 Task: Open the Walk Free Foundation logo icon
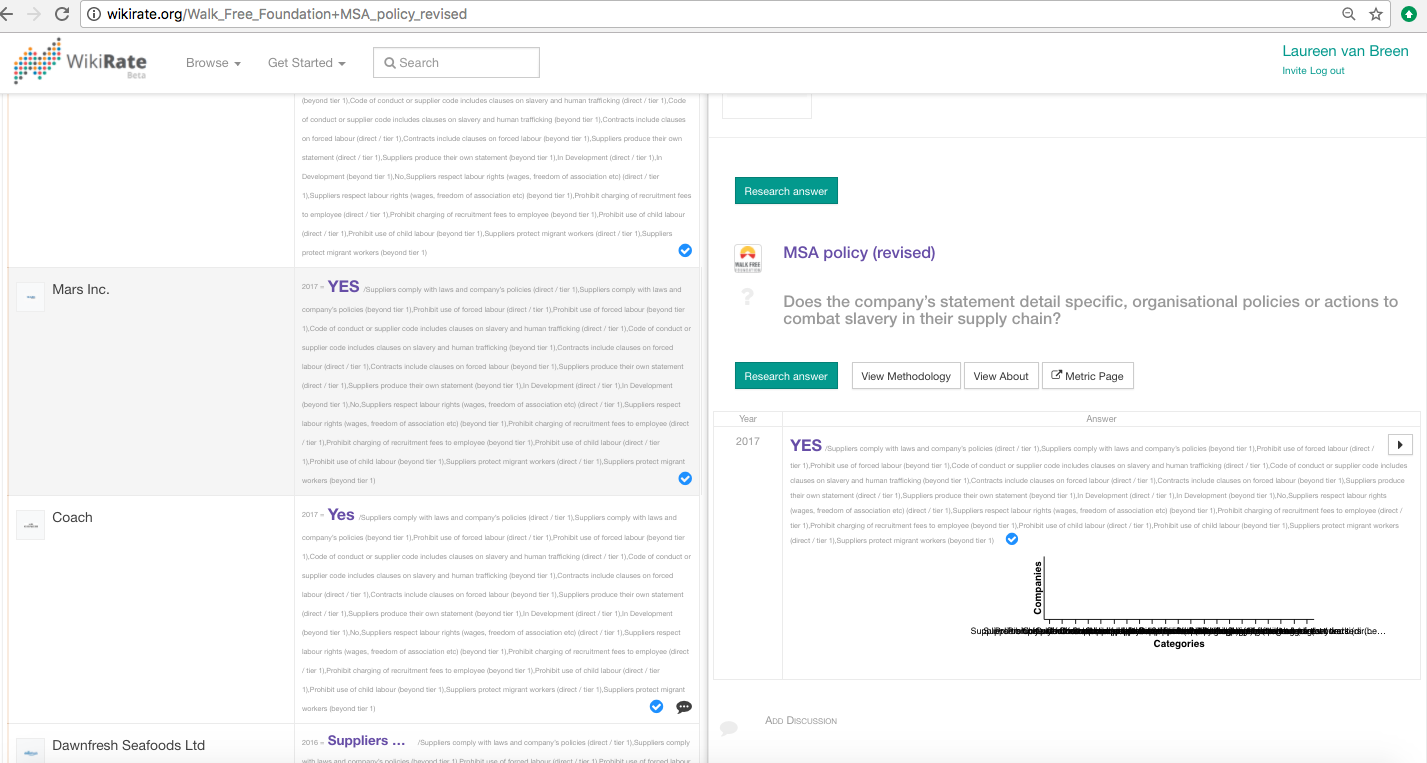click(x=748, y=258)
